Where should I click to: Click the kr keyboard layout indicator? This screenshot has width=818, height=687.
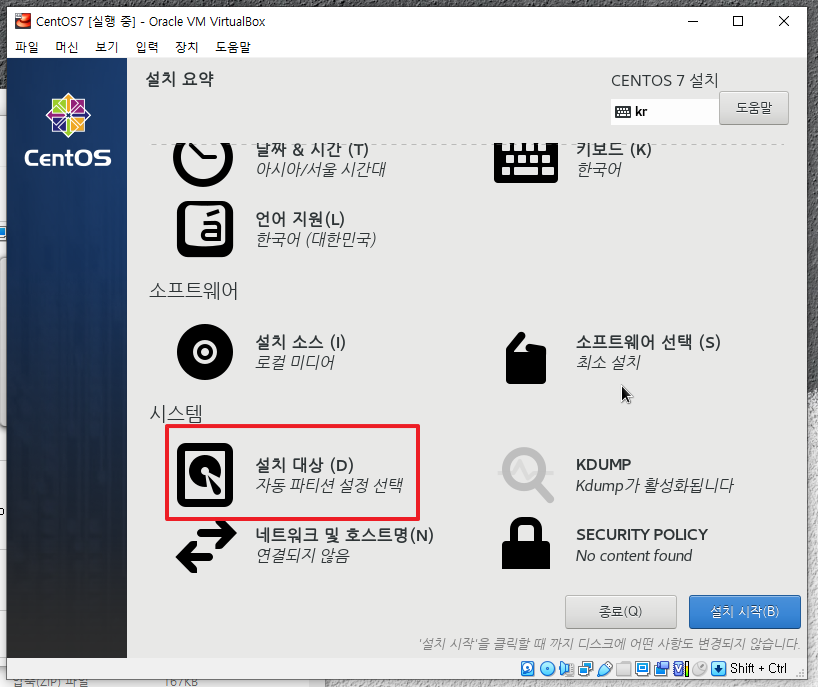pyautogui.click(x=665, y=112)
